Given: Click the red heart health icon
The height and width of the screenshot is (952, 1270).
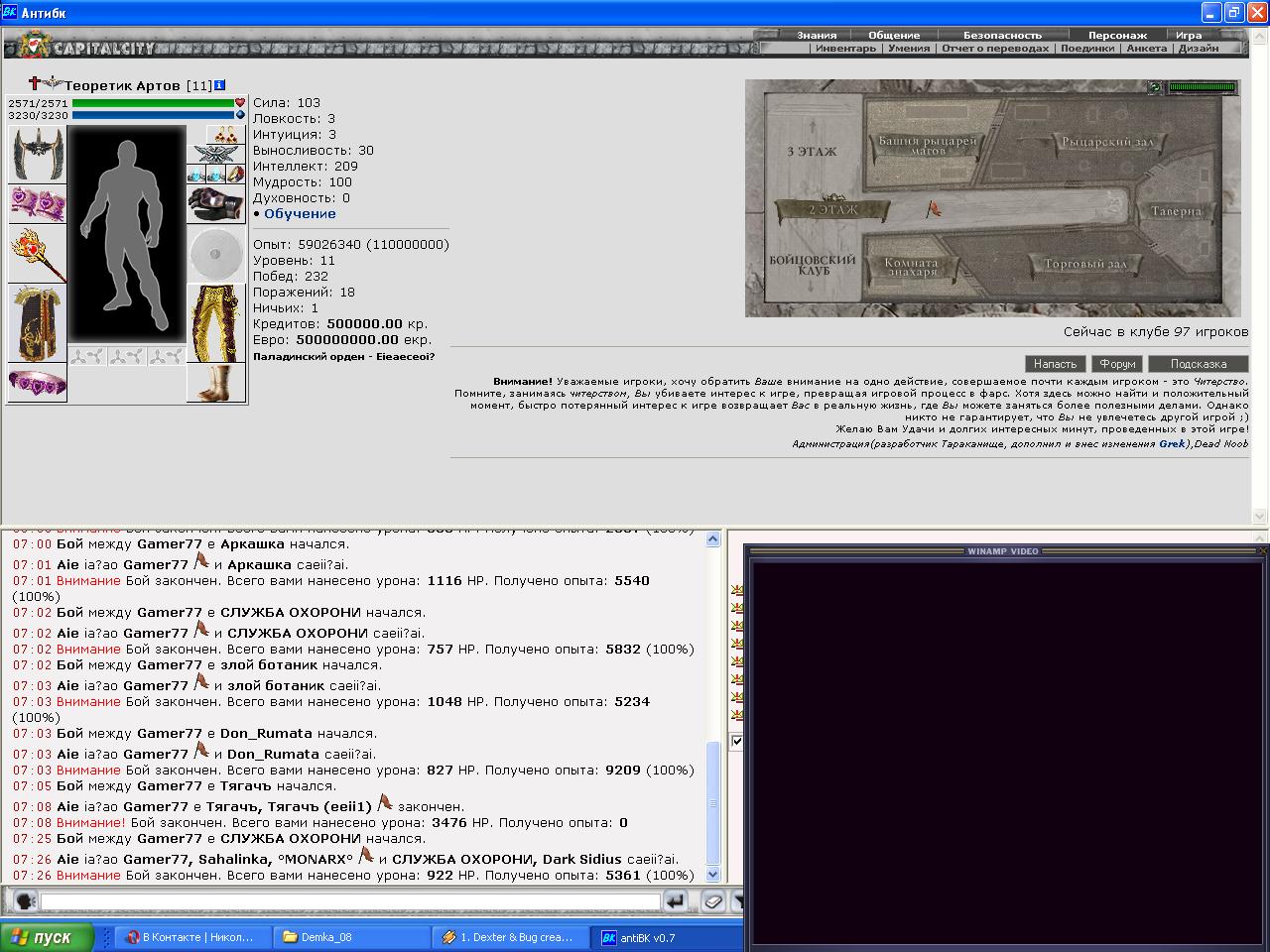Looking at the screenshot, I should click(240, 103).
